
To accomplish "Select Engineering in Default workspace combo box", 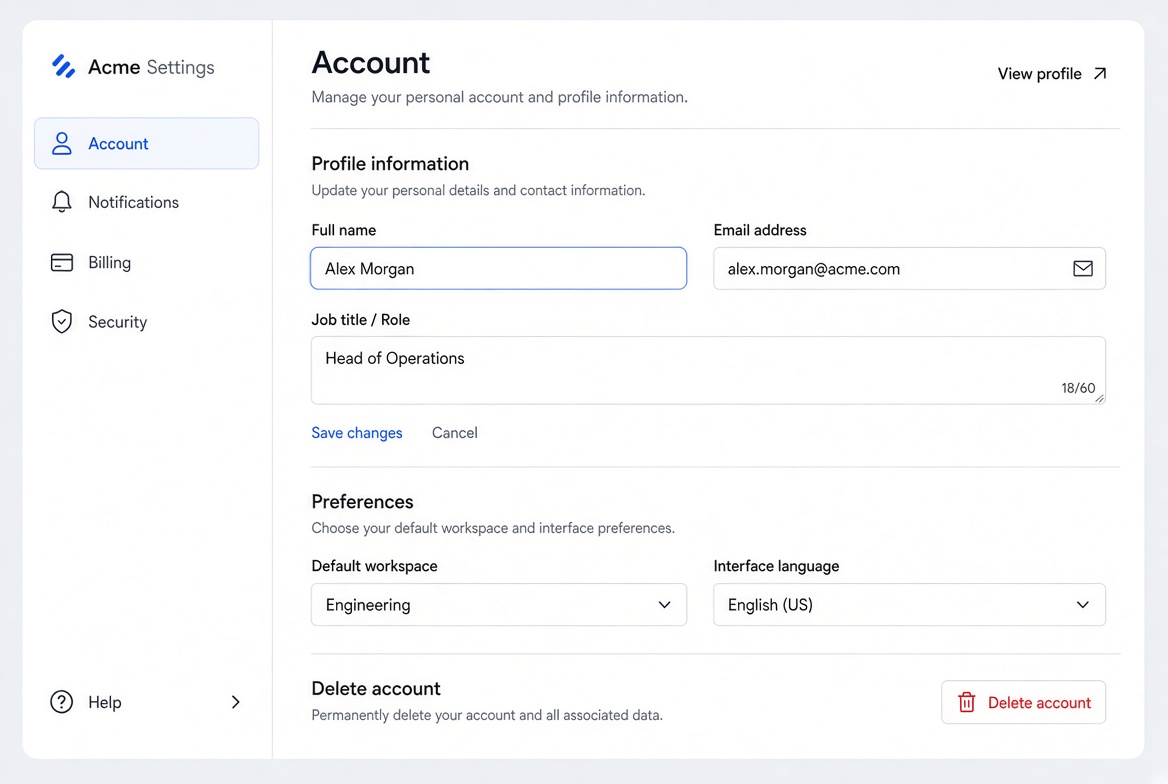I will (x=499, y=604).
